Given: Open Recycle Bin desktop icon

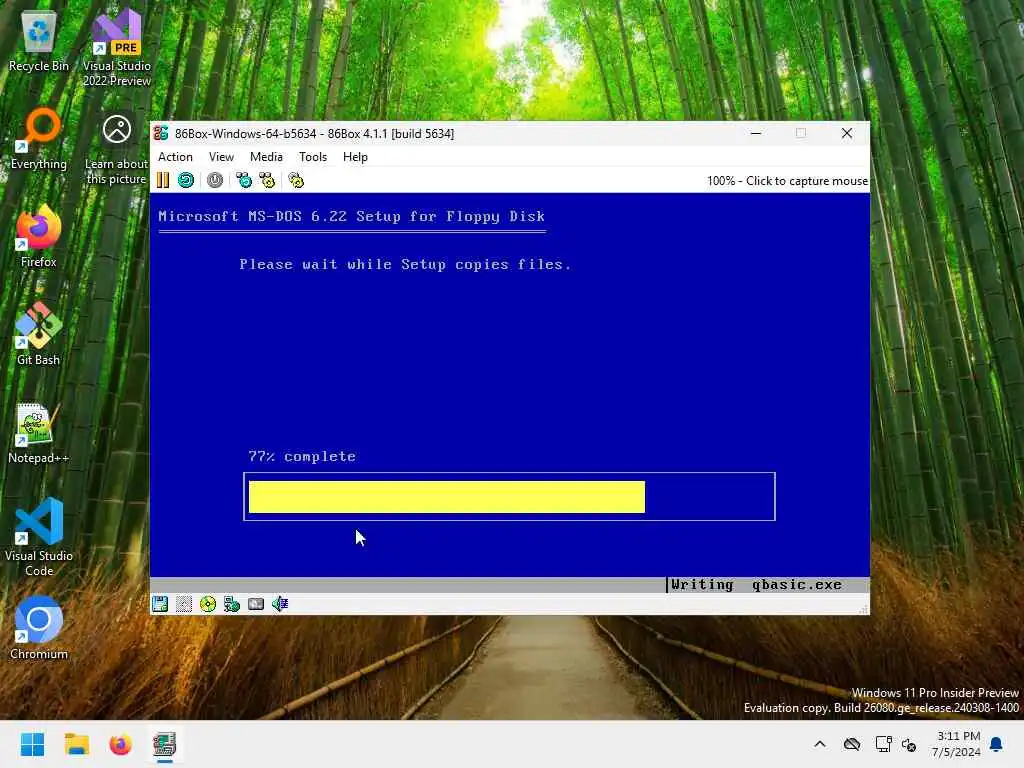Looking at the screenshot, I should click(x=39, y=41).
